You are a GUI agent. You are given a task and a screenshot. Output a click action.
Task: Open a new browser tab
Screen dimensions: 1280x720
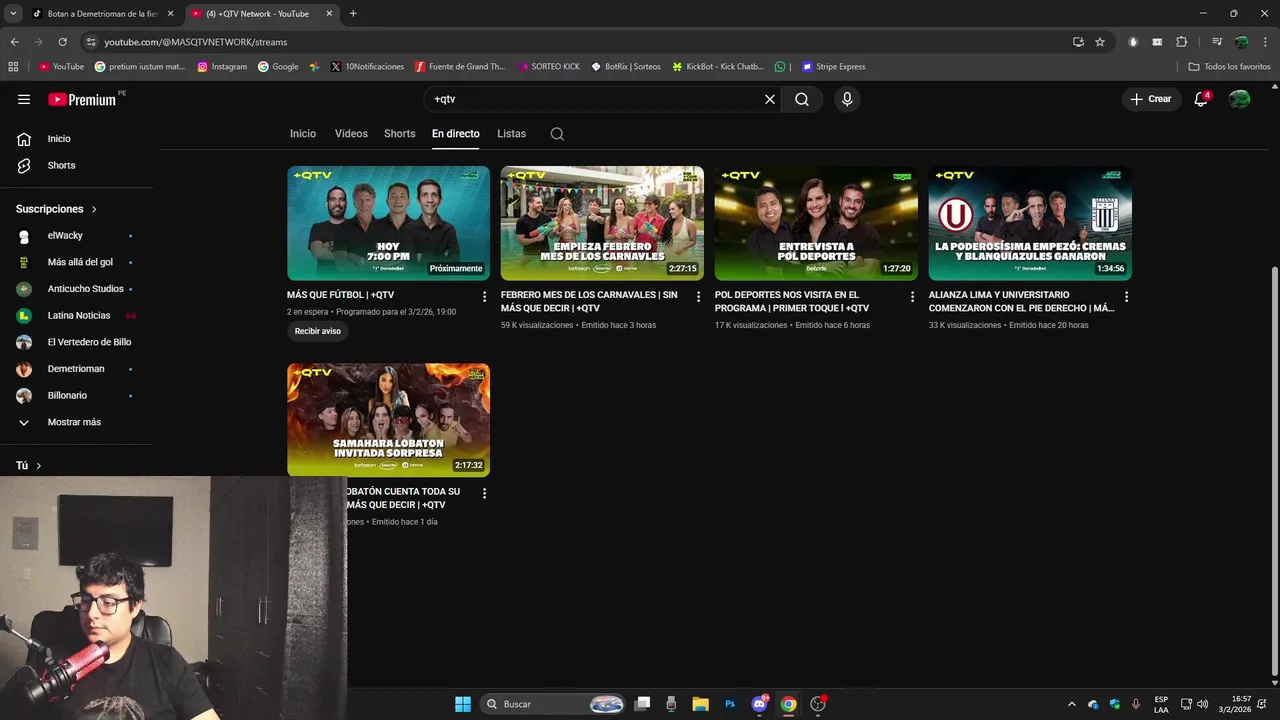coord(353,14)
